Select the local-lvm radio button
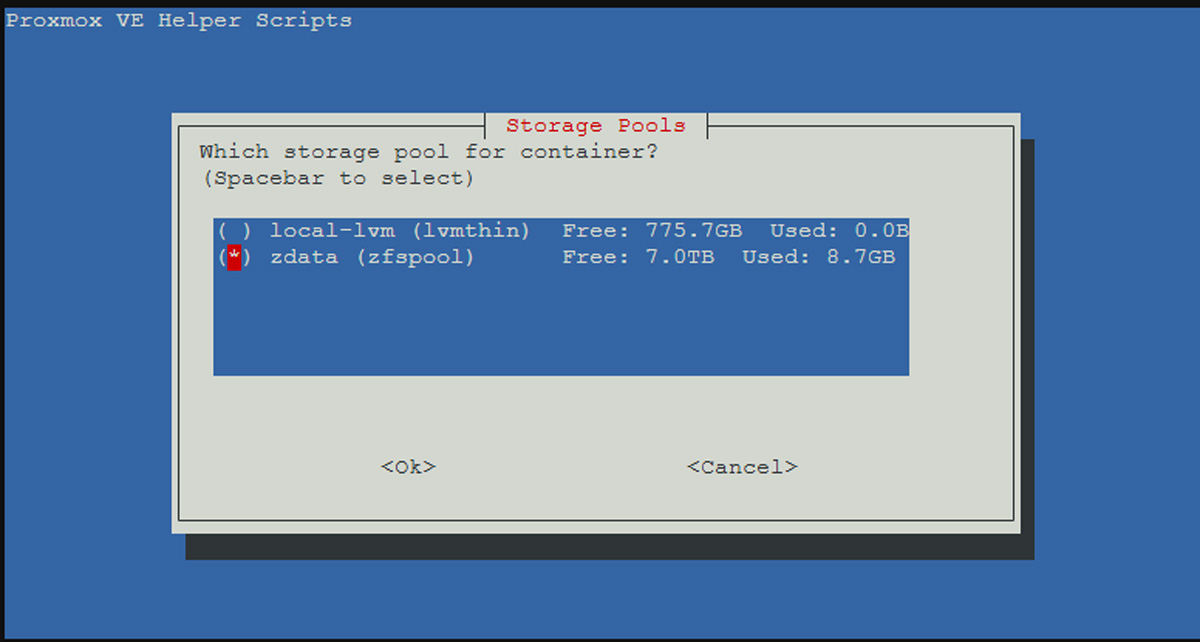 point(234,231)
